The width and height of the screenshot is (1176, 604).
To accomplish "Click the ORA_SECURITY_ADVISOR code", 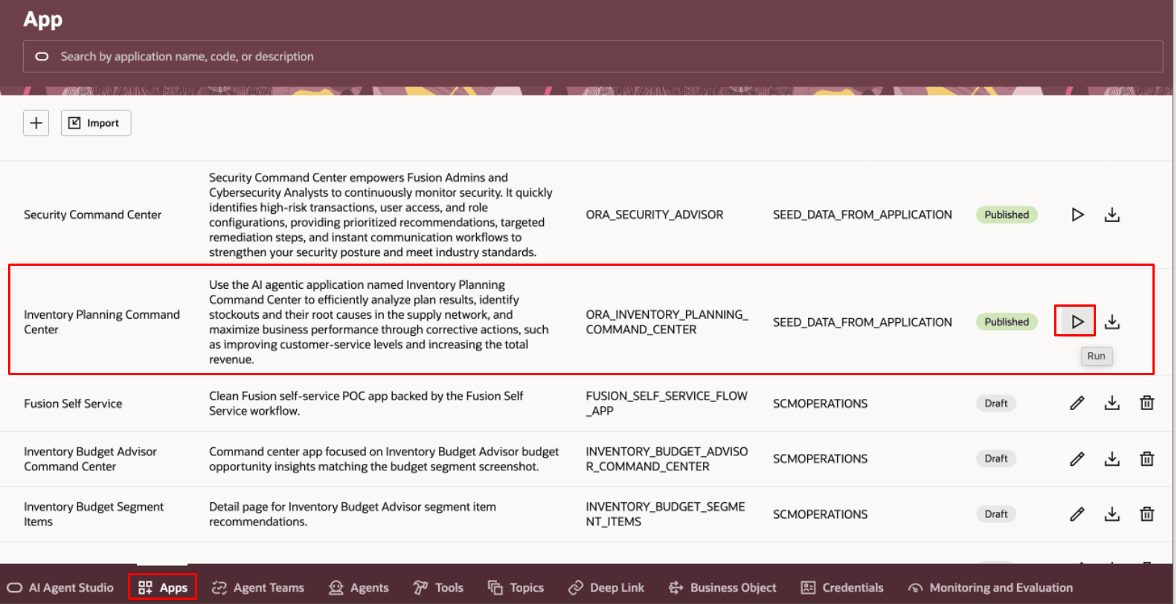I will [x=654, y=215].
